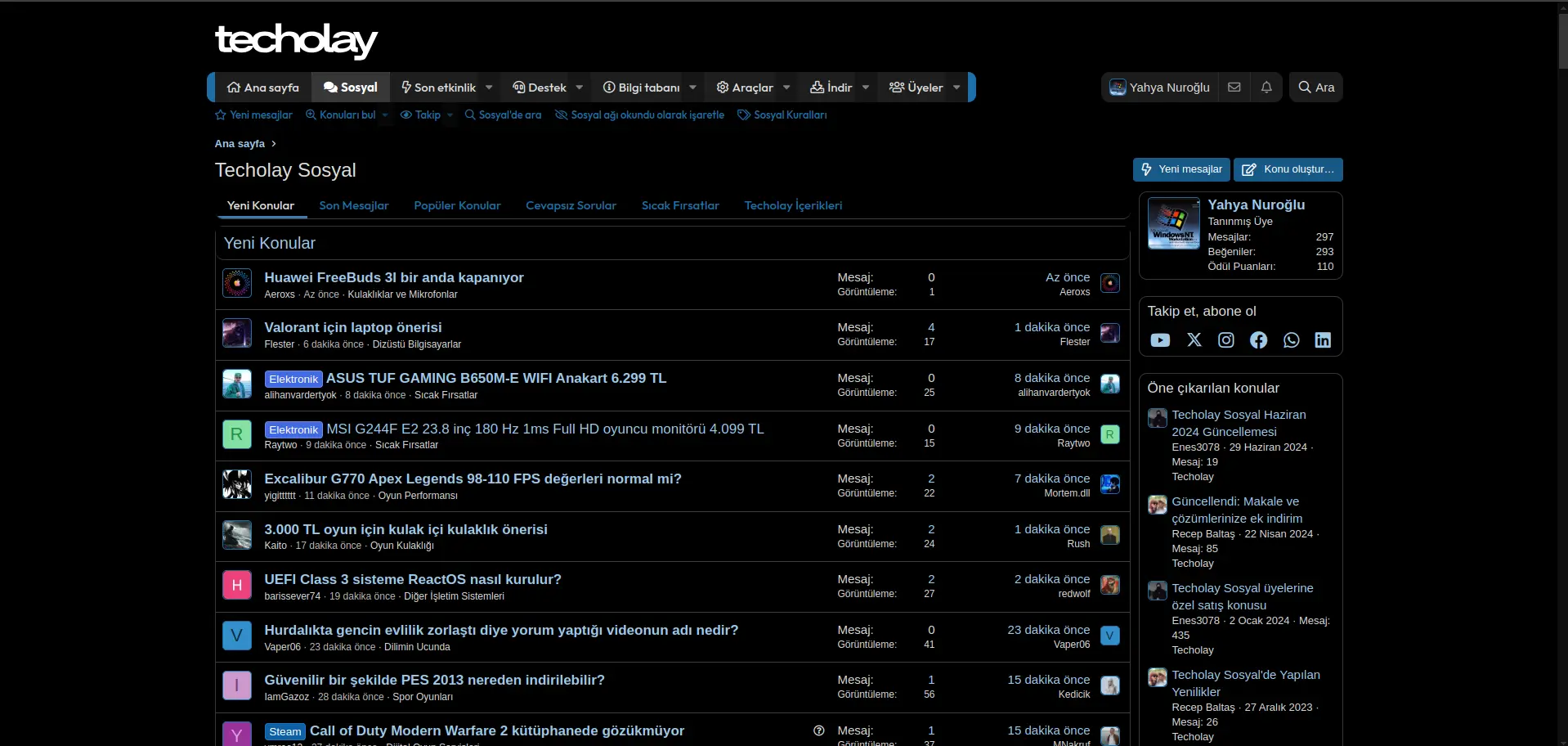1568x746 pixels.
Task: Open the Facebook social link
Action: coord(1259,339)
